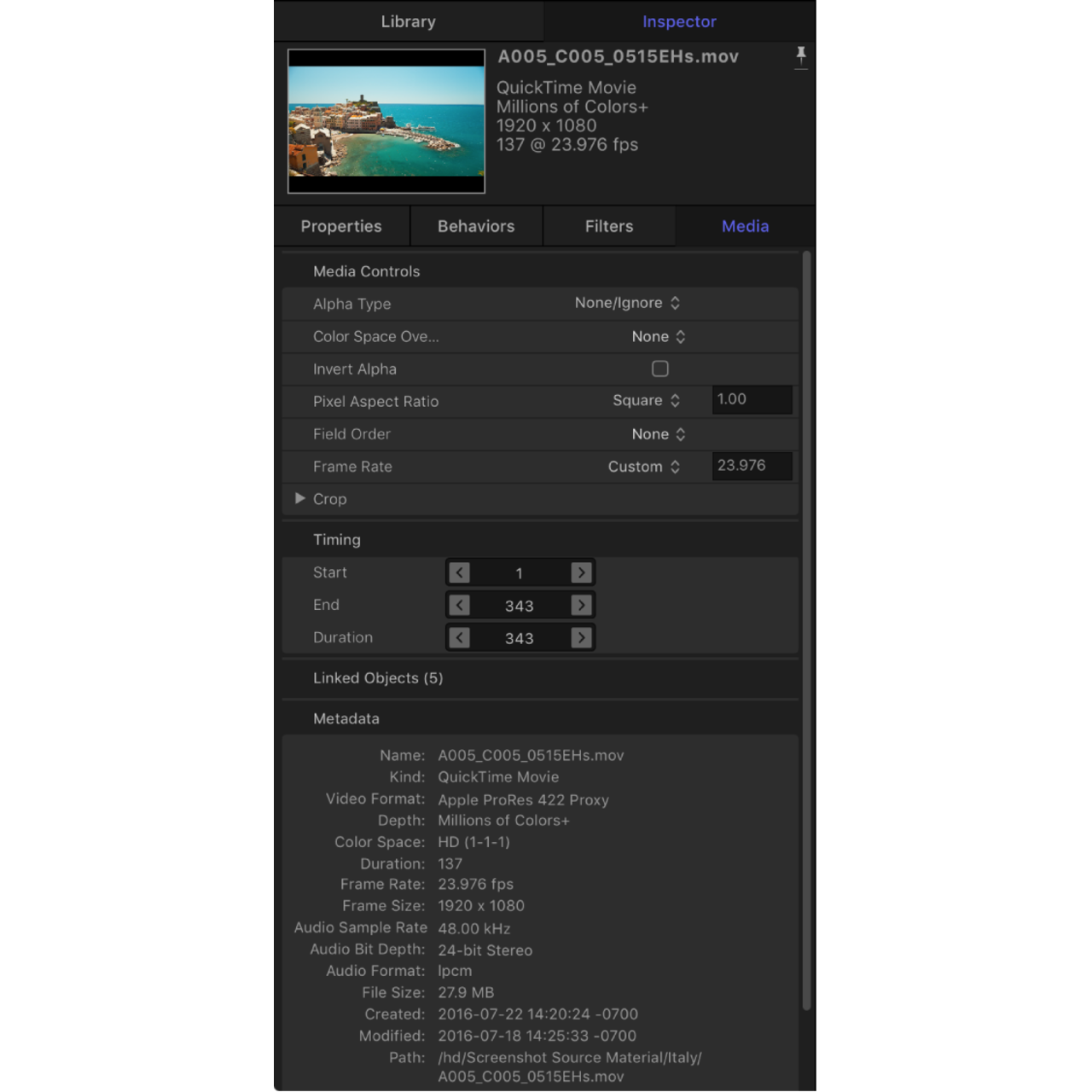Increment the Start value with right arrow
Image resolution: width=1092 pixels, height=1092 pixels.
[581, 572]
